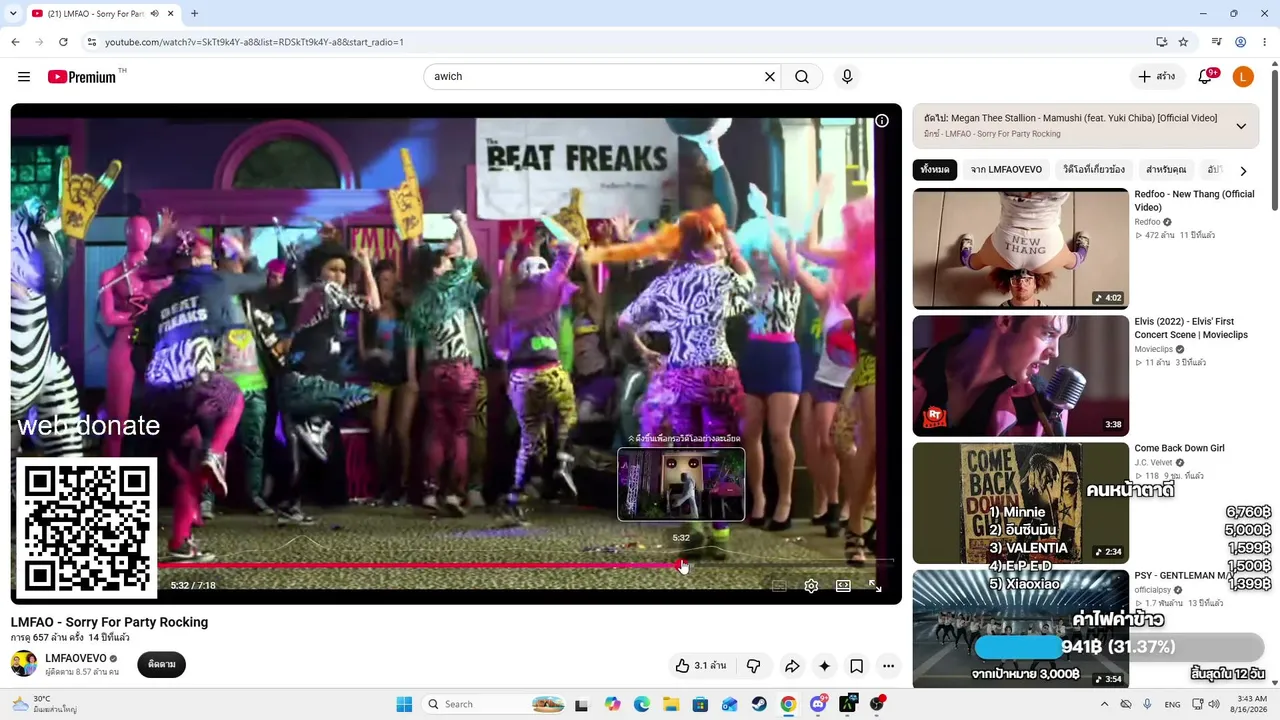The image size is (1280, 720).
Task: Open the Elvis First Concert Scene thumbnail
Action: click(1021, 376)
